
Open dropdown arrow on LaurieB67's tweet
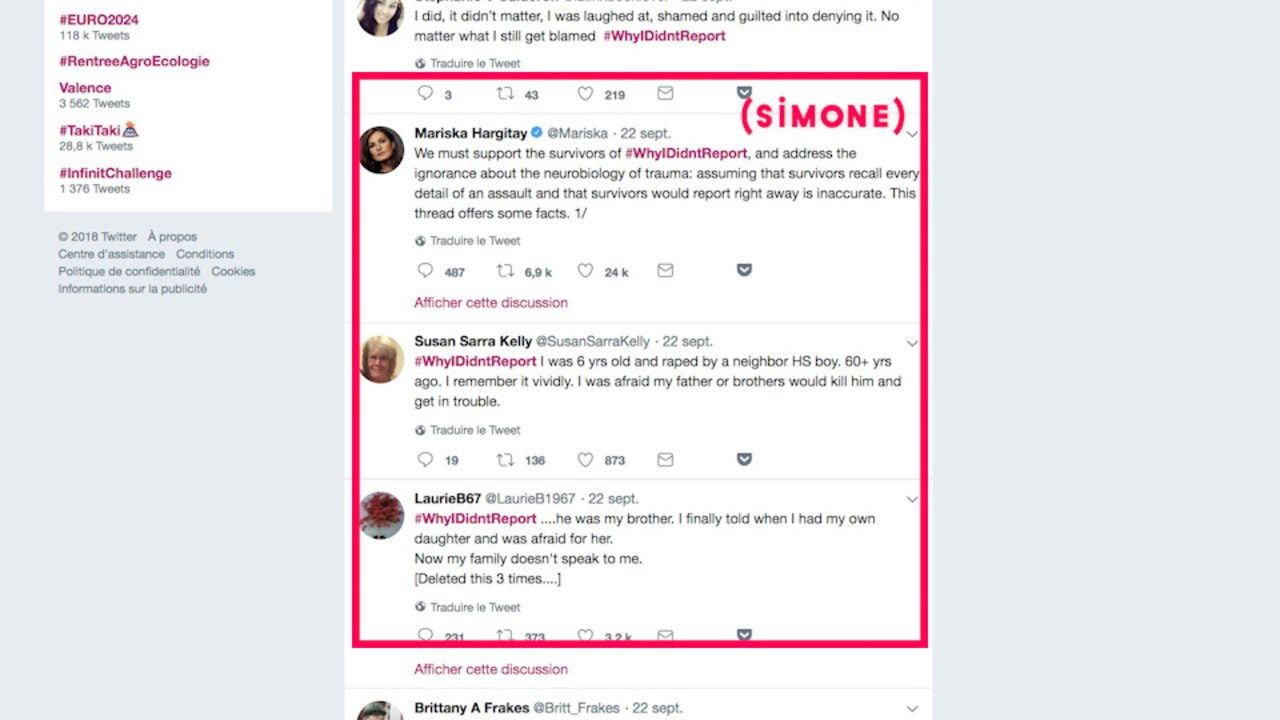(x=912, y=499)
